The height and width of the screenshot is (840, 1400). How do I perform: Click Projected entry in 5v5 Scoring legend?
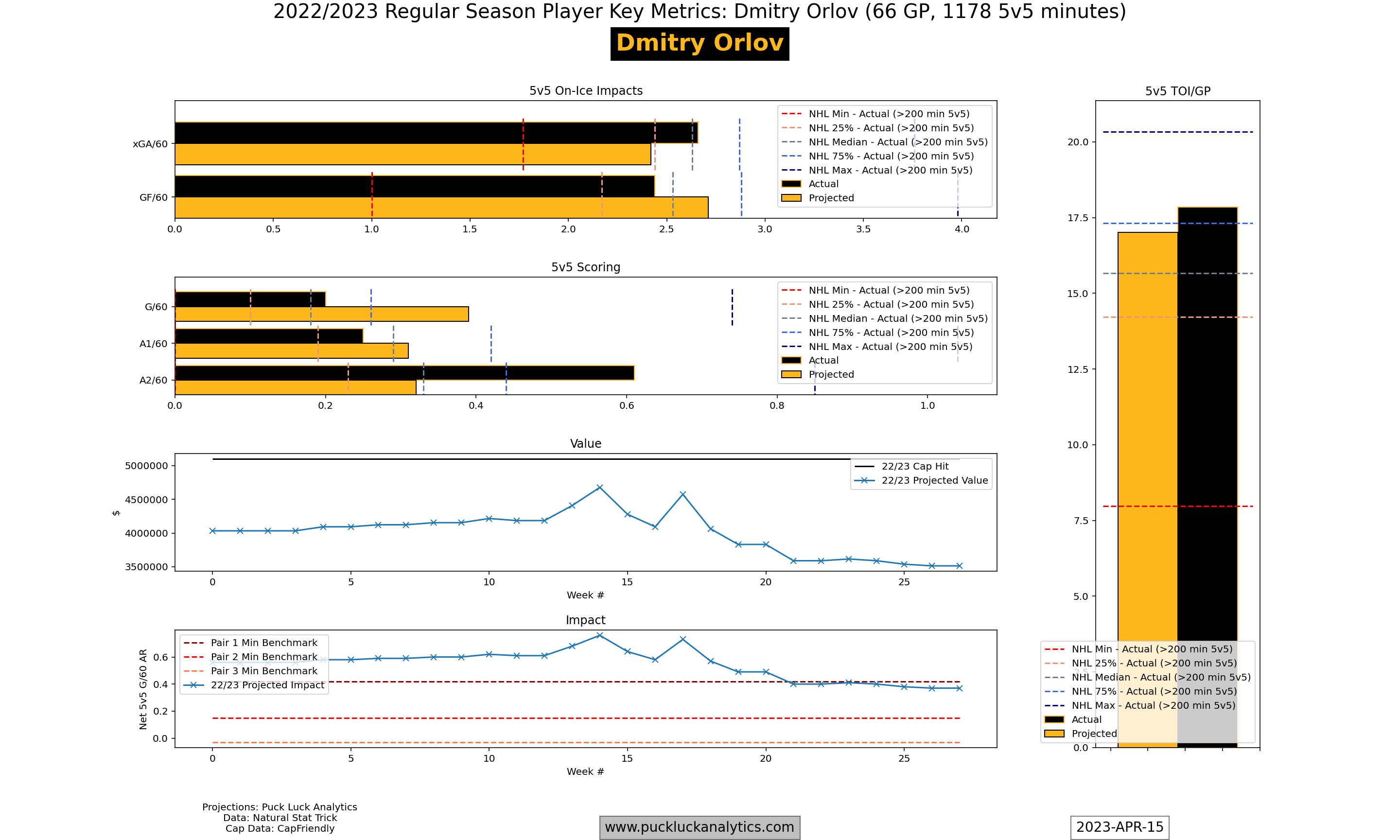(x=818, y=375)
